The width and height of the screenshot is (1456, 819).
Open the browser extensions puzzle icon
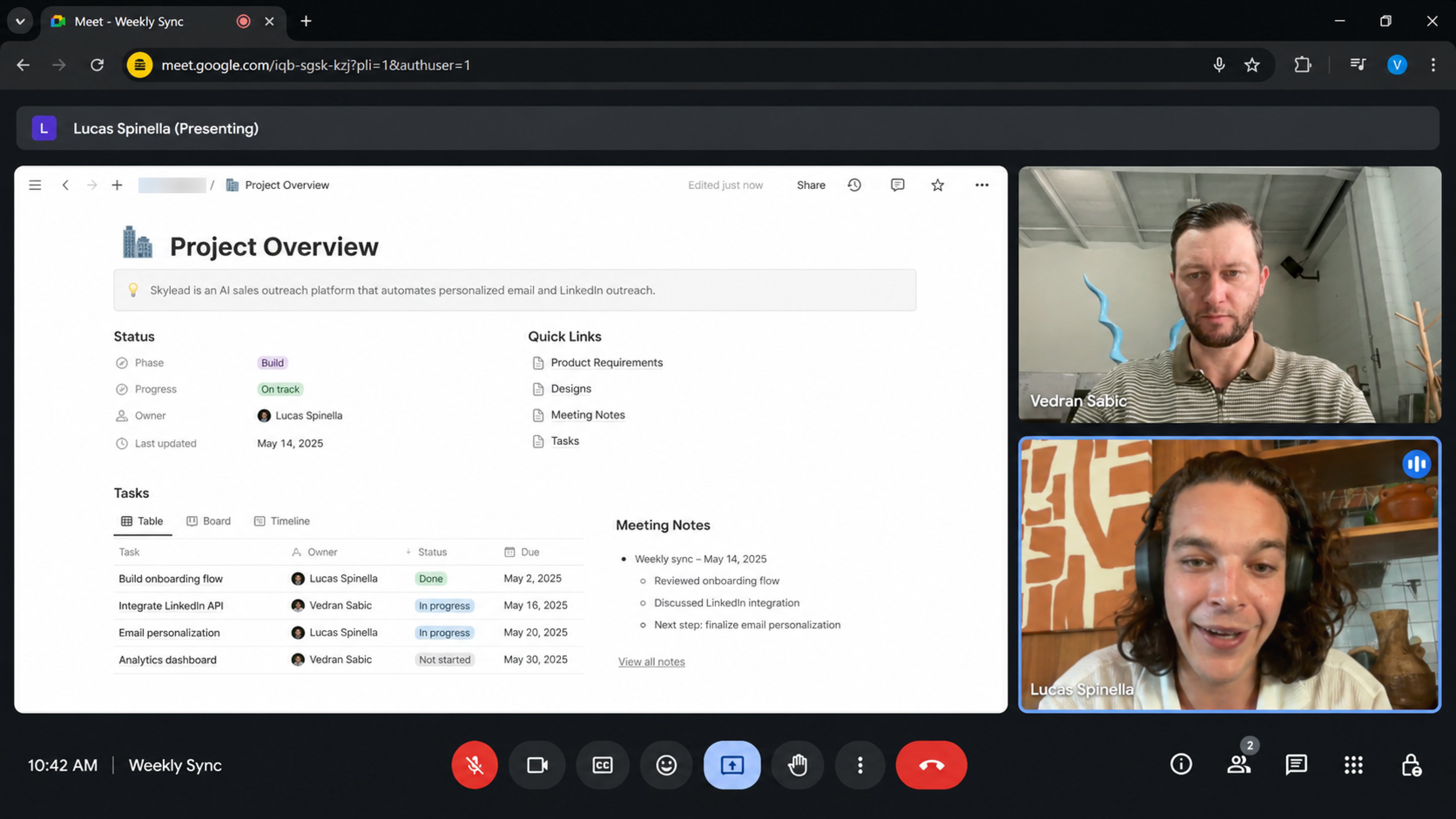[1302, 65]
